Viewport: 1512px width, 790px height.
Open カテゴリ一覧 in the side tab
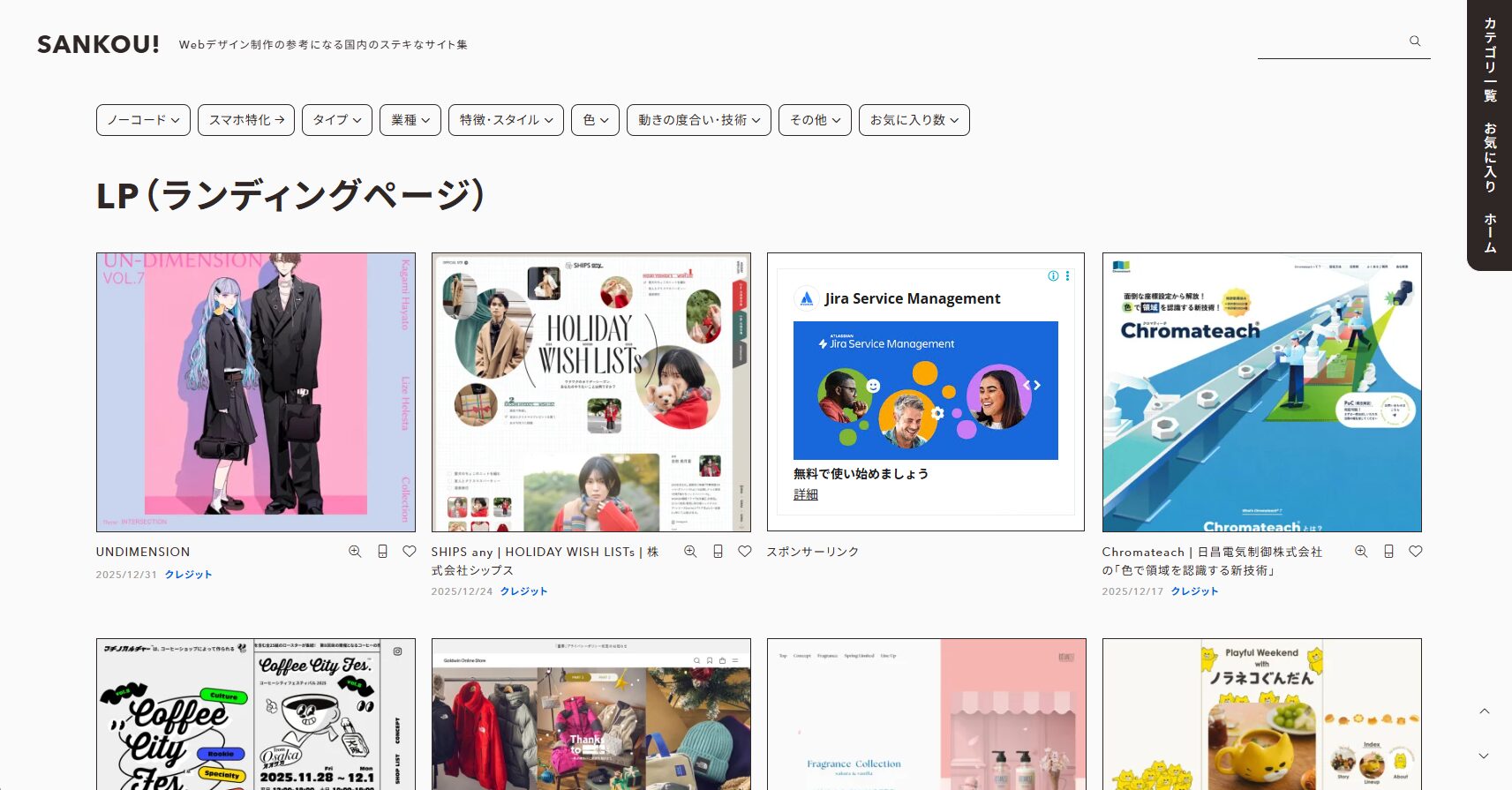(x=1490, y=59)
